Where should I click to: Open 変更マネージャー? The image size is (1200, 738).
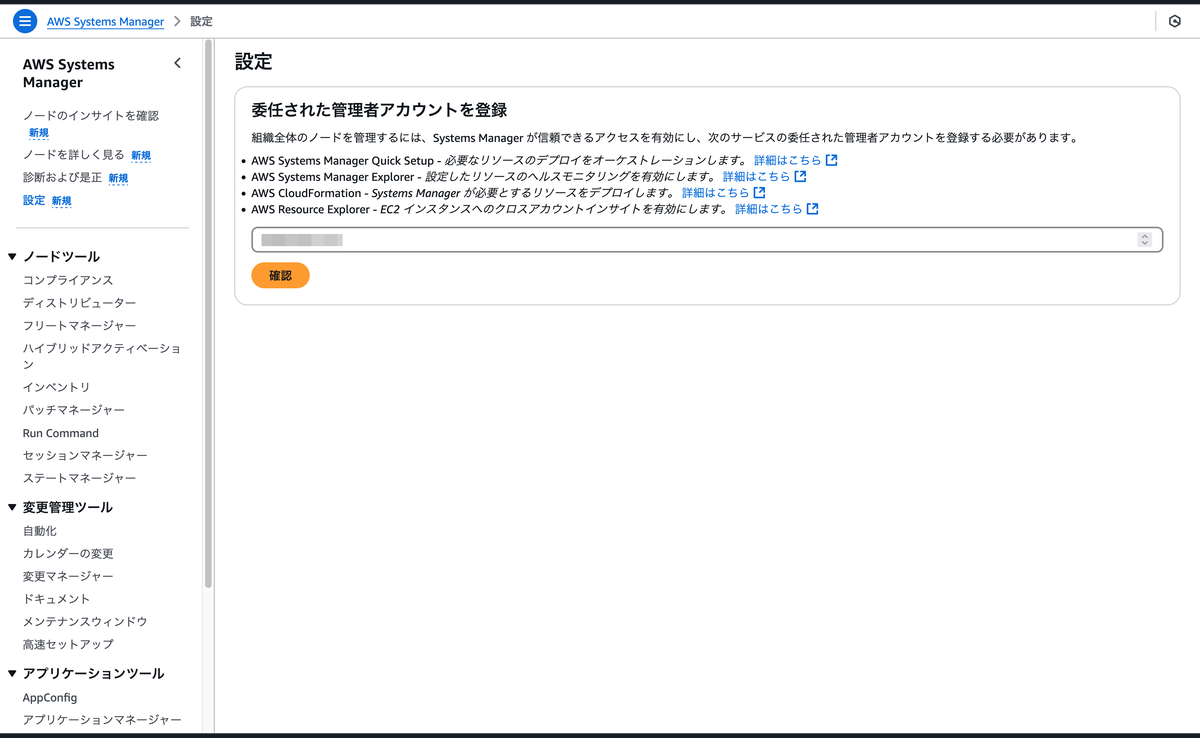68,577
